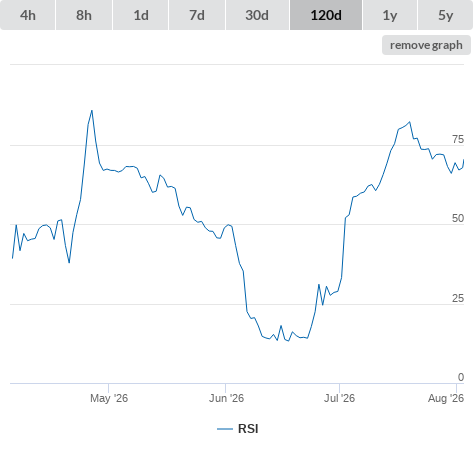
Task: Click the RSI peak in mid-July
Action: 410,122
